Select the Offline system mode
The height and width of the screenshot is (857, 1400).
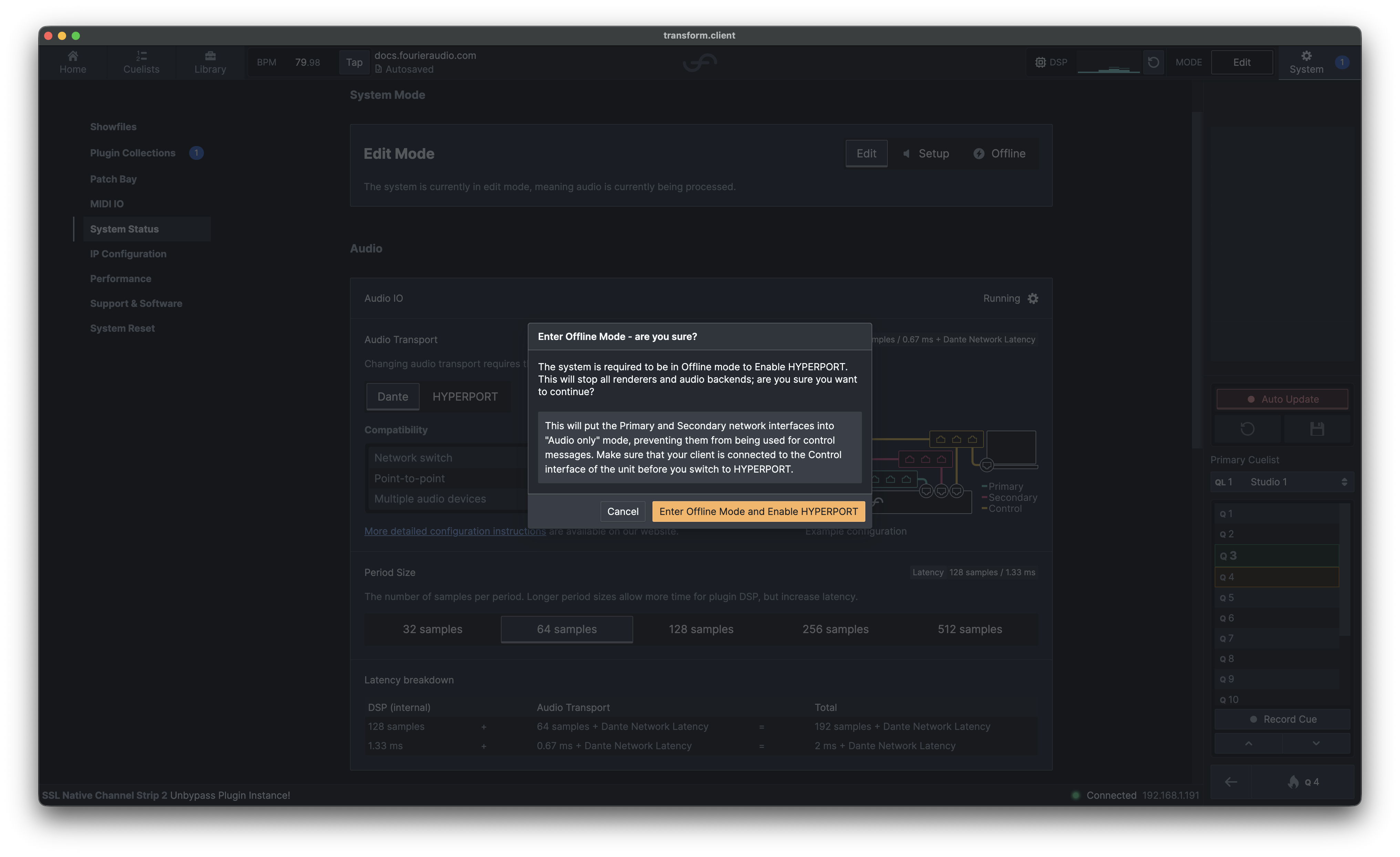point(999,153)
